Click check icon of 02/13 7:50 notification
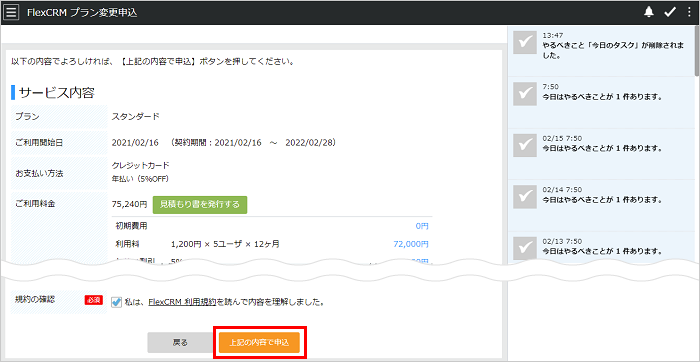 (525, 248)
